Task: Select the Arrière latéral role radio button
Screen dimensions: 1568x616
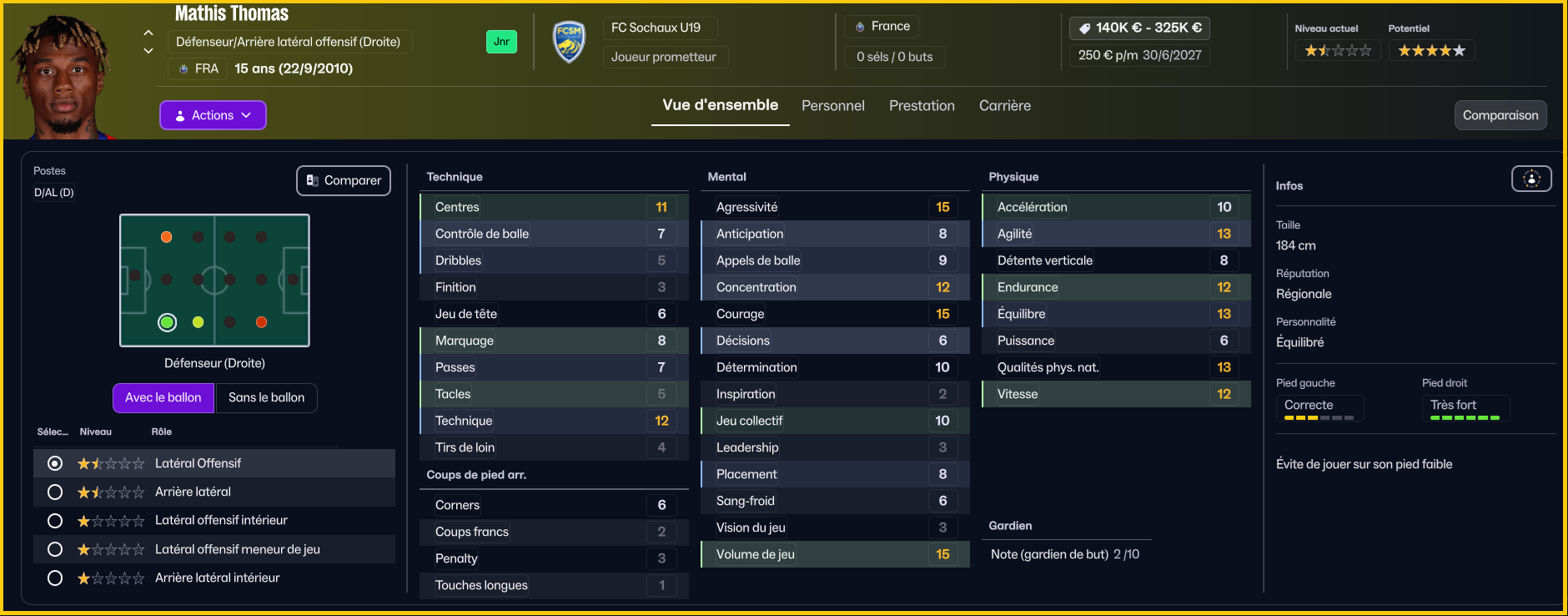Action: 55,492
